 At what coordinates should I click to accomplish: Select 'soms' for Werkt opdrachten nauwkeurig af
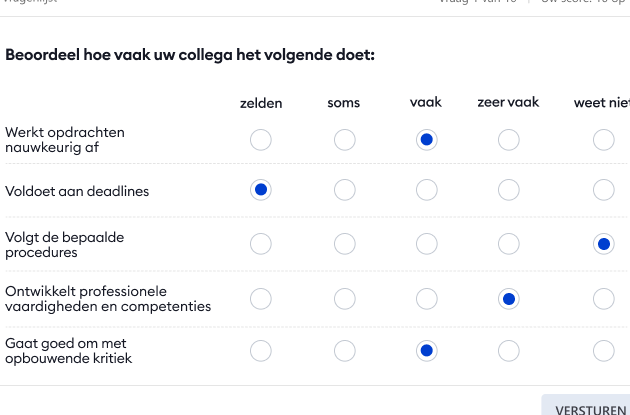(x=345, y=140)
